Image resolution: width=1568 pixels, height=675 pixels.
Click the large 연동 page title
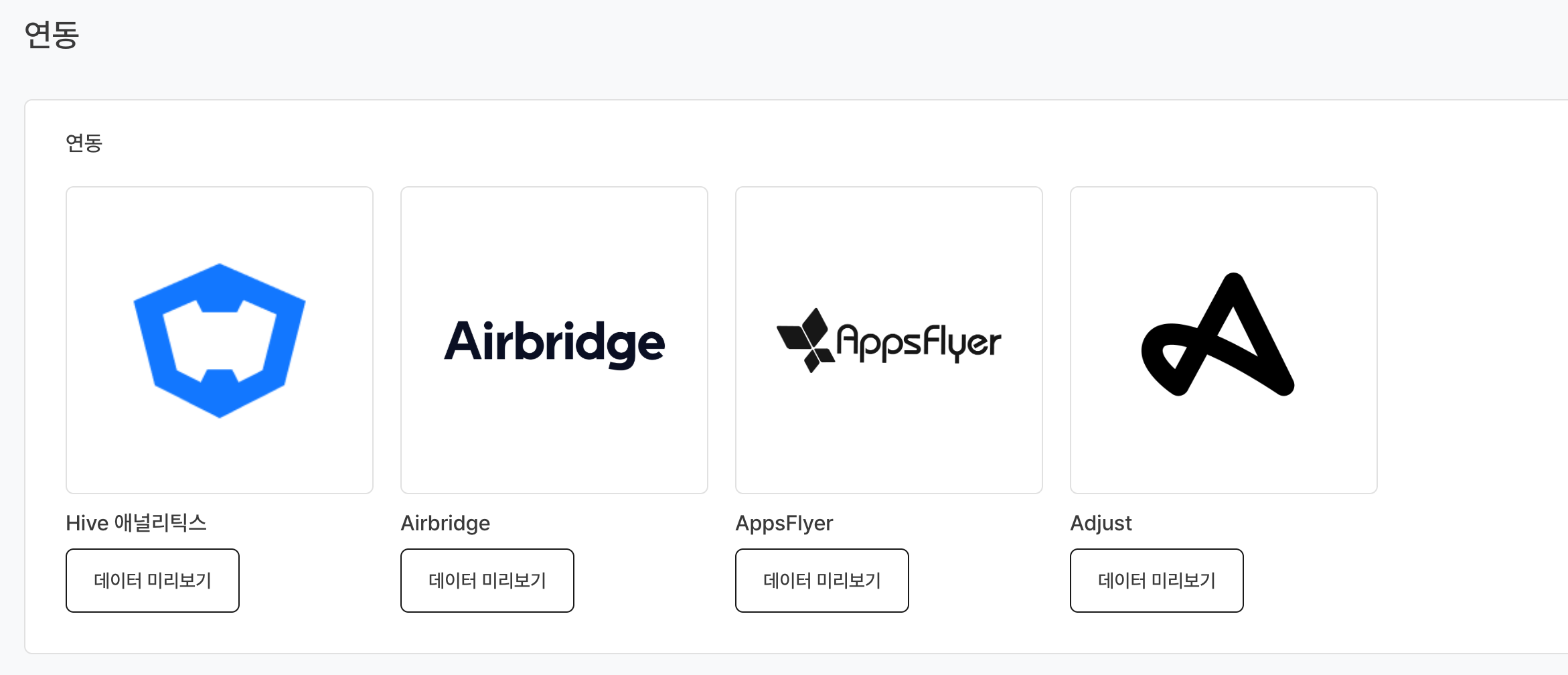52,35
